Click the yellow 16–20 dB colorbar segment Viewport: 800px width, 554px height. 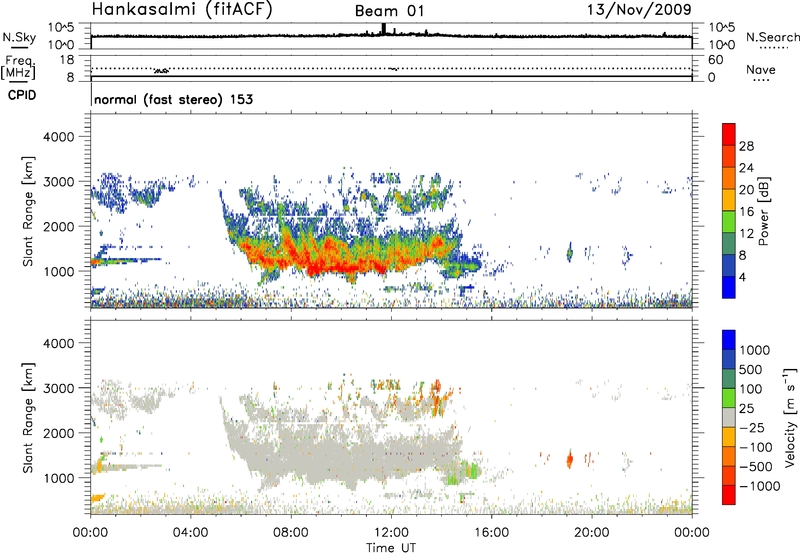click(x=729, y=199)
